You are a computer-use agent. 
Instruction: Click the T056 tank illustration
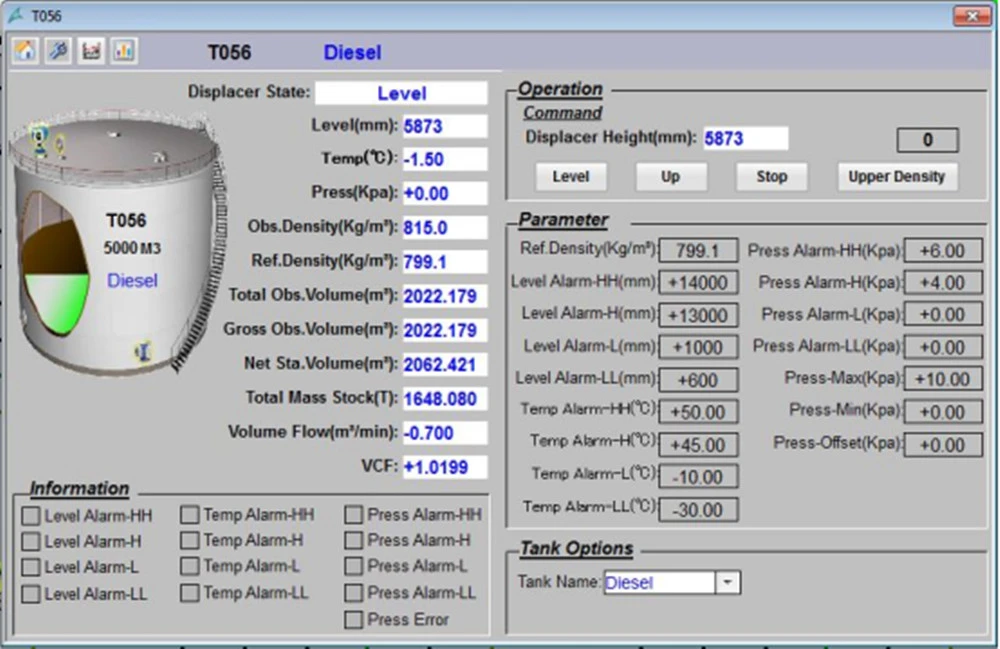tap(118, 242)
